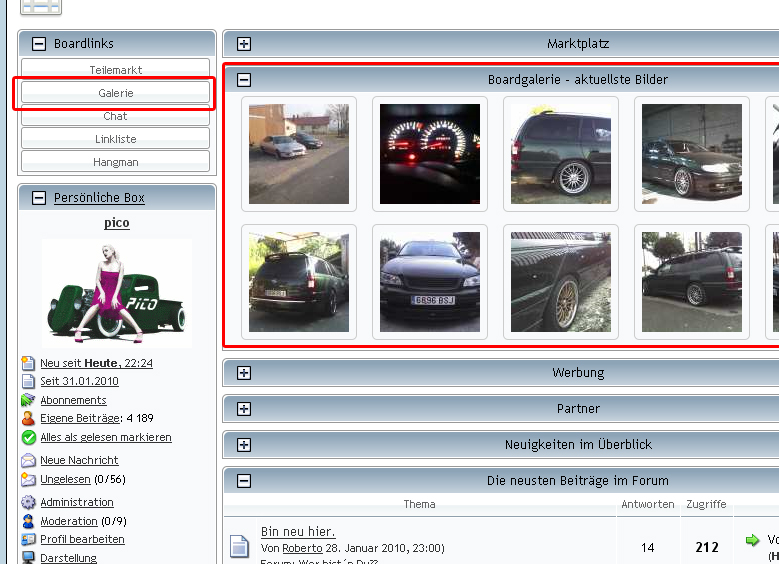Collapse the Boardgalerie section

click(x=244, y=80)
